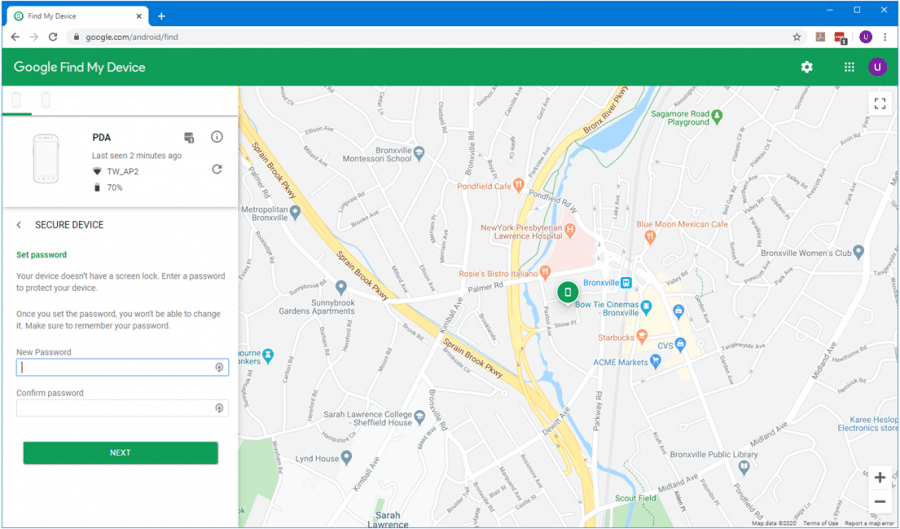Click the Google Find My Device title
The image size is (900, 529).
(x=79, y=67)
